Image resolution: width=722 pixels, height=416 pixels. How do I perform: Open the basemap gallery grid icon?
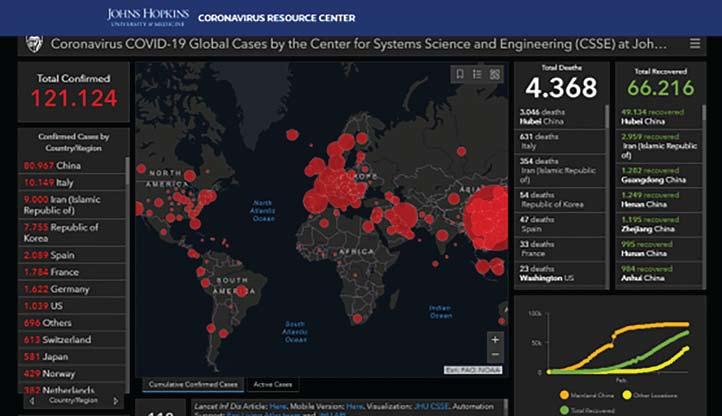point(495,74)
